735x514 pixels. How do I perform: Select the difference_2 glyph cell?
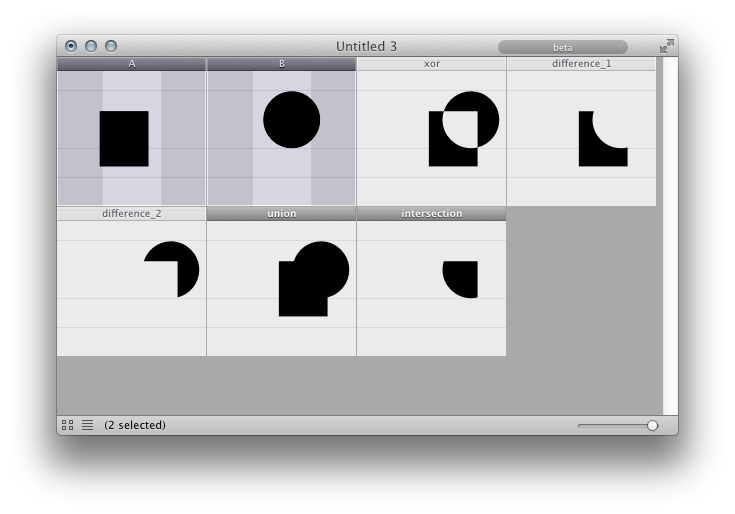click(x=132, y=288)
